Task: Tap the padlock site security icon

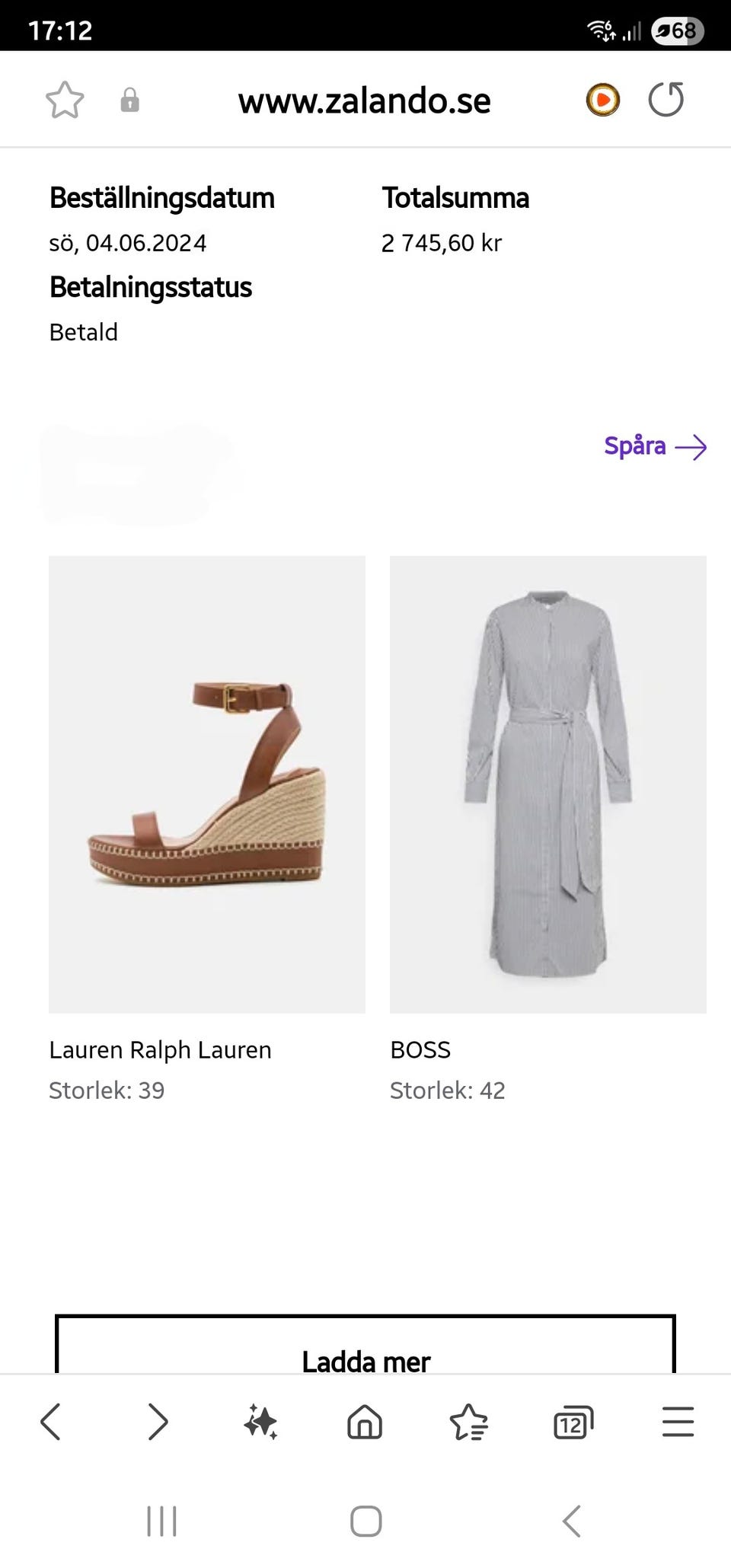Action: pyautogui.click(x=130, y=100)
